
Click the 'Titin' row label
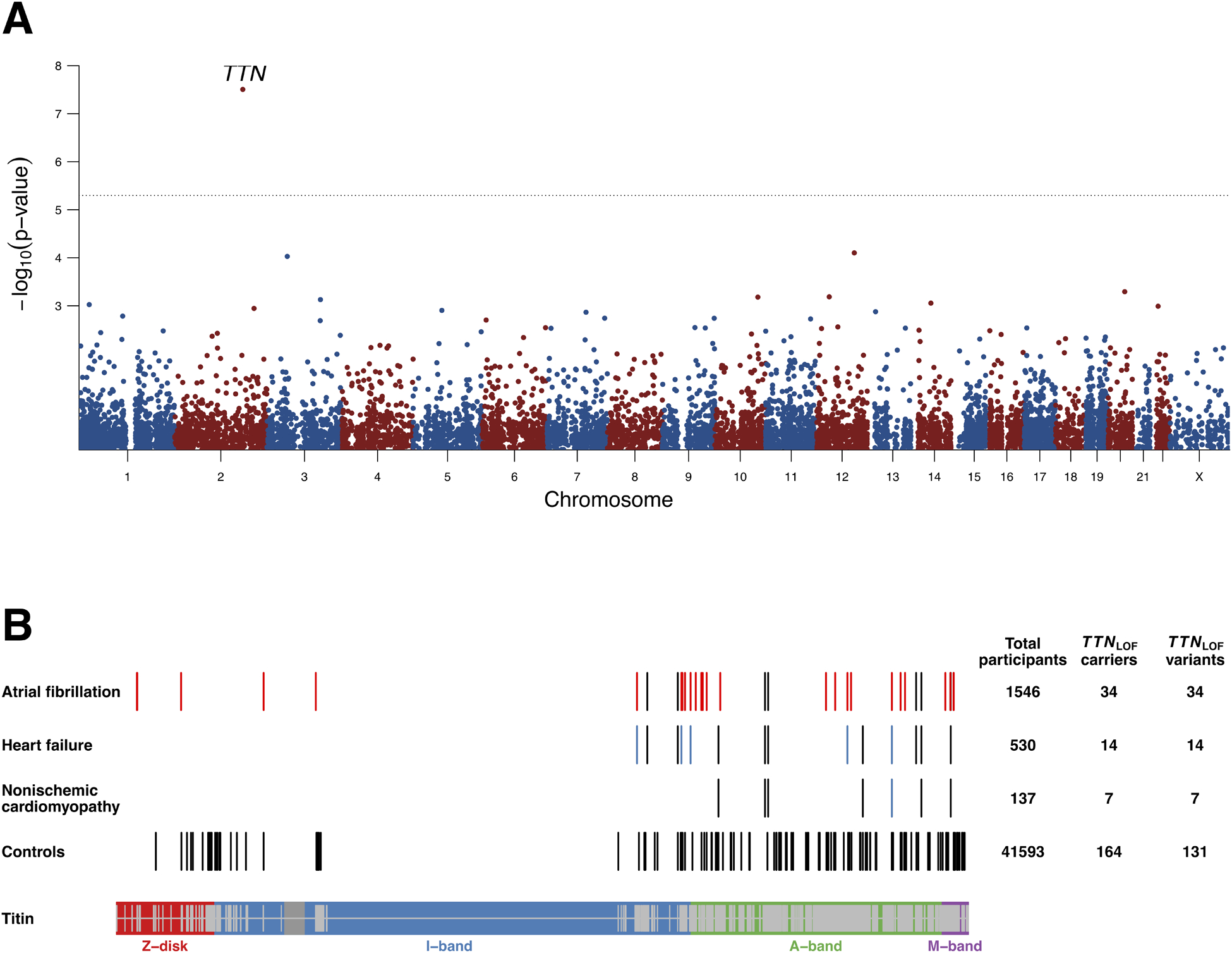18,918
